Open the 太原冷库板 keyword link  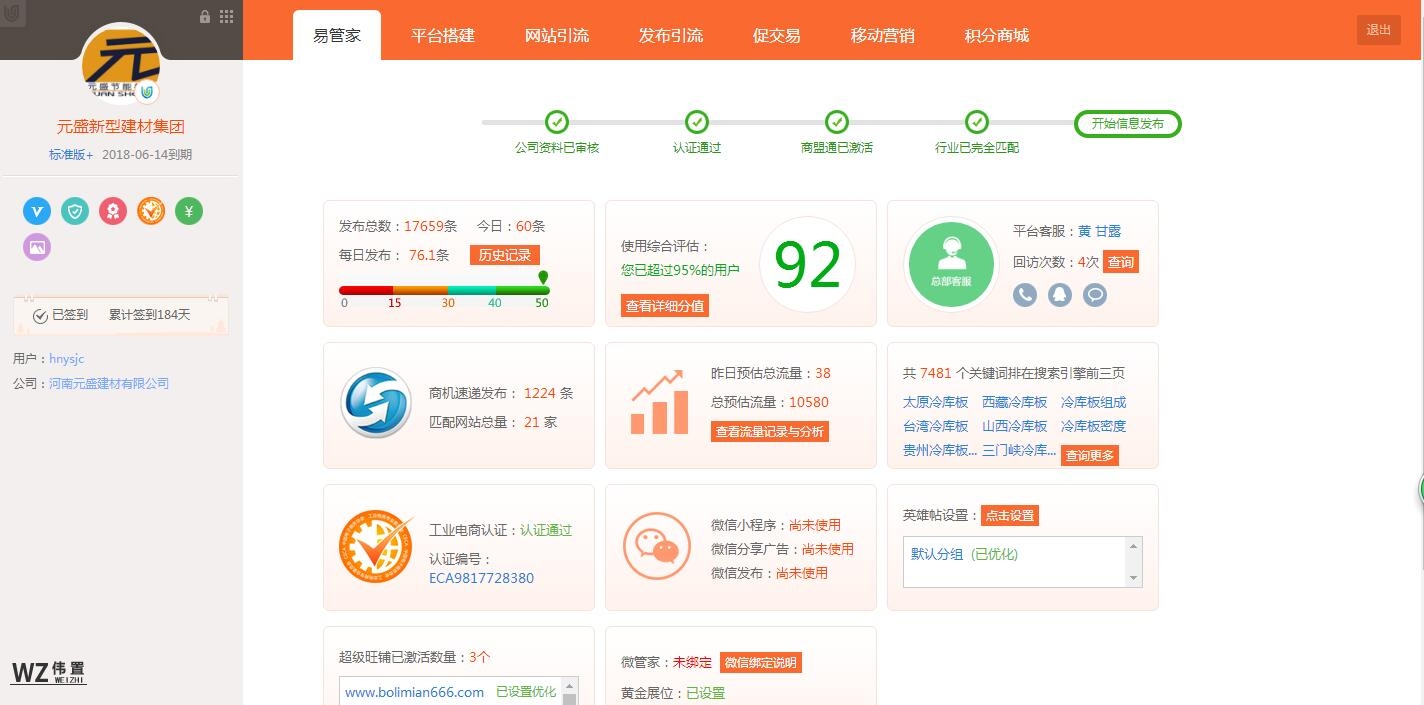(936, 402)
